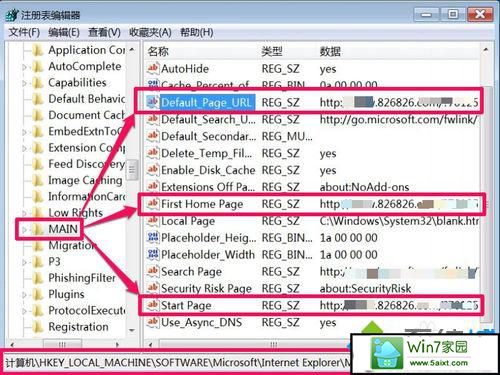Expand the Low Rights tree node
The height and width of the screenshot is (375, 500).
click(x=24, y=213)
